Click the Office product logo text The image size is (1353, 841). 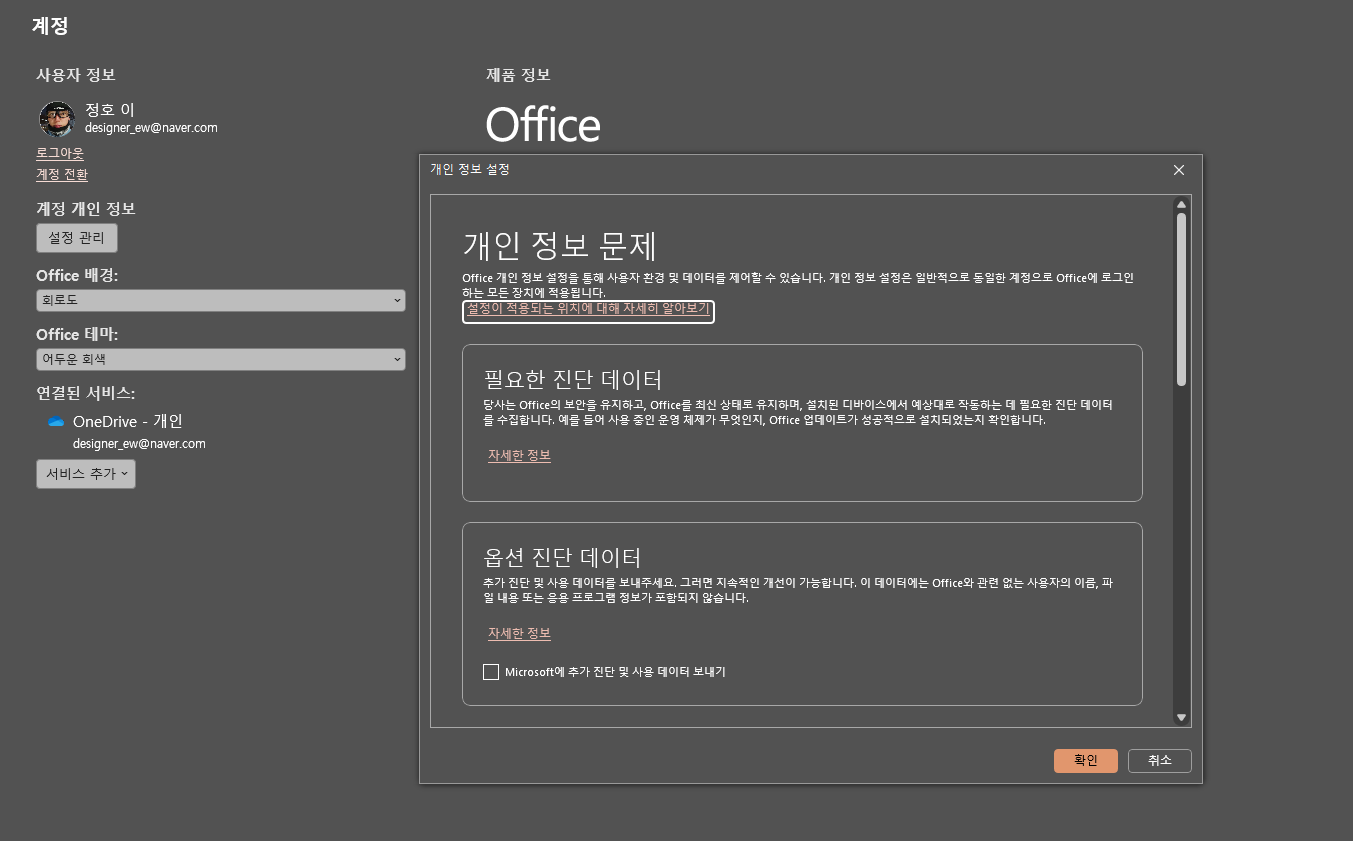pos(543,125)
